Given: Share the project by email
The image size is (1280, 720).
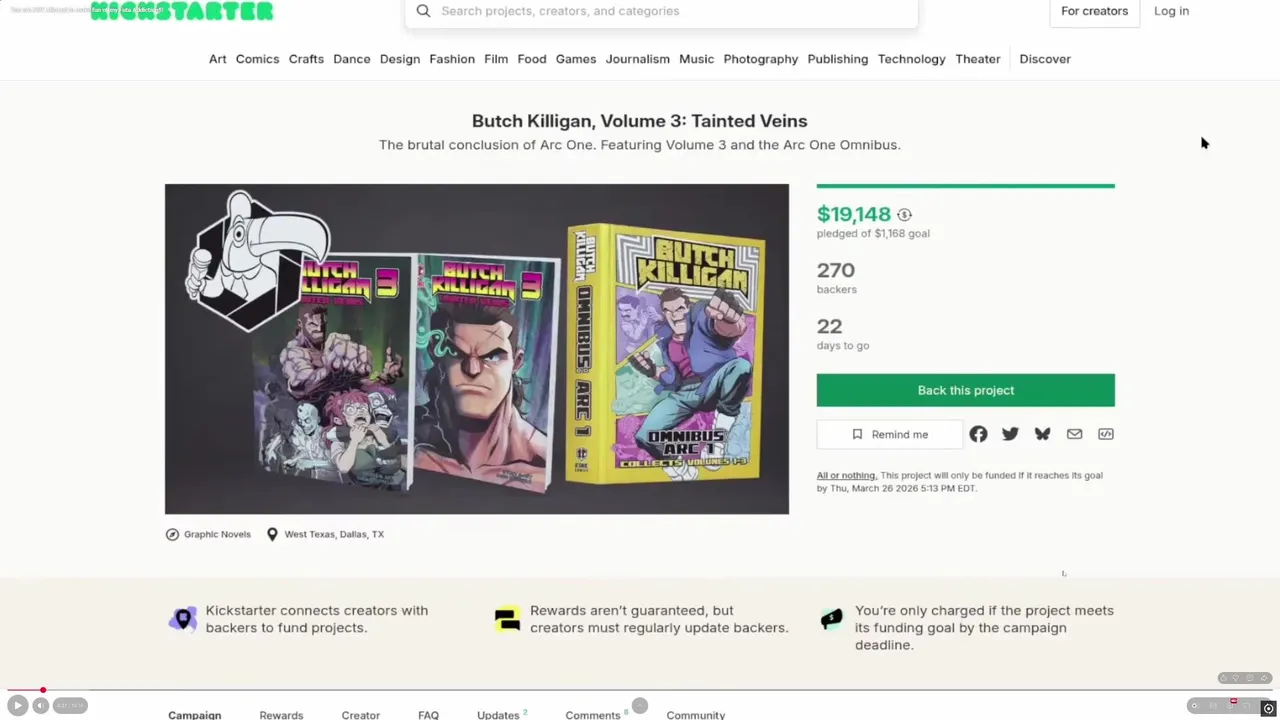Looking at the screenshot, I should point(1074,434).
